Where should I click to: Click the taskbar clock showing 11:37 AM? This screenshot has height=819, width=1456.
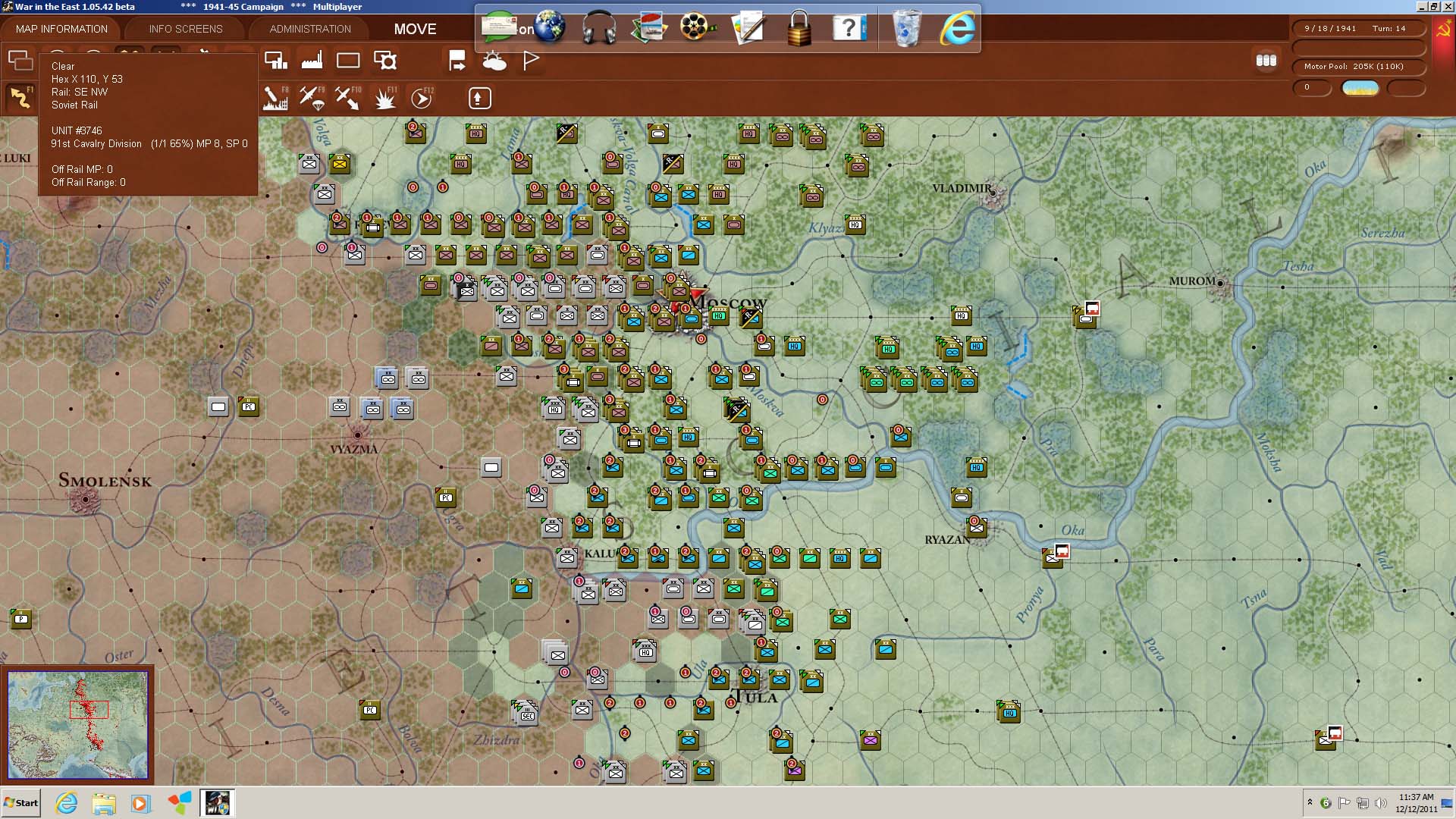pyautogui.click(x=1416, y=803)
